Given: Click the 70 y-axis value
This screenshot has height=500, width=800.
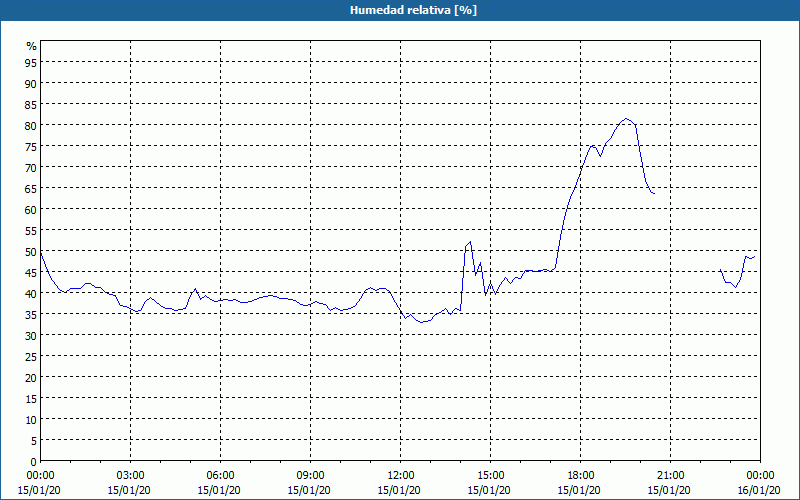Looking at the screenshot, I should pos(31,167).
